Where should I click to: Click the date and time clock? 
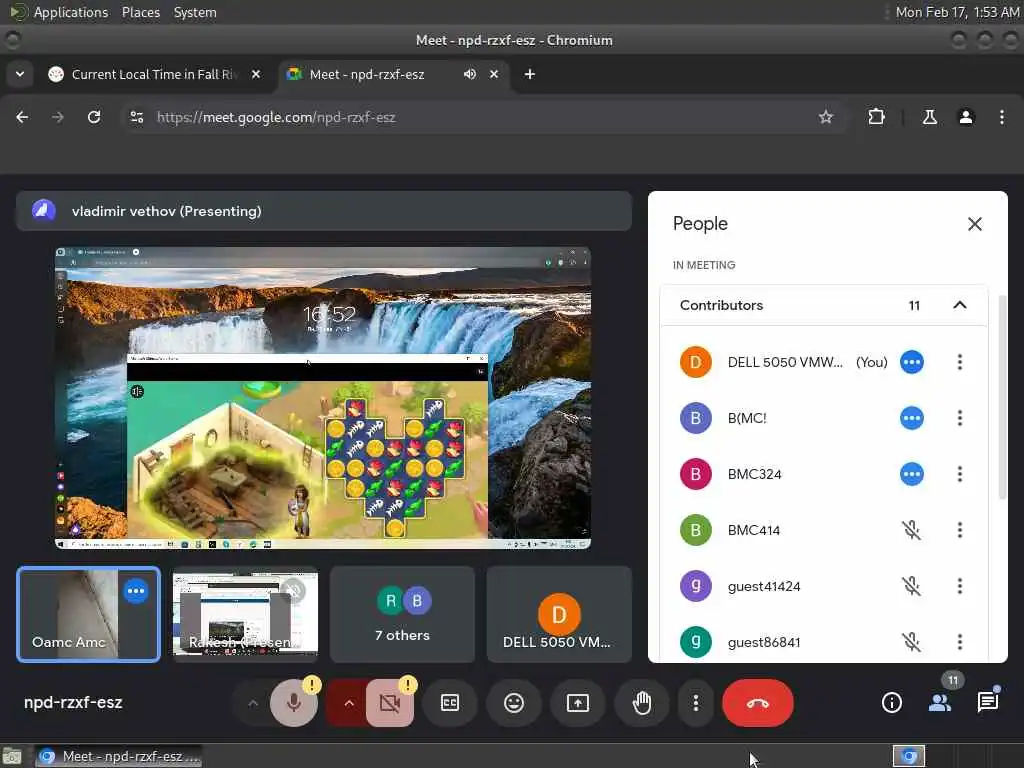pos(957,12)
